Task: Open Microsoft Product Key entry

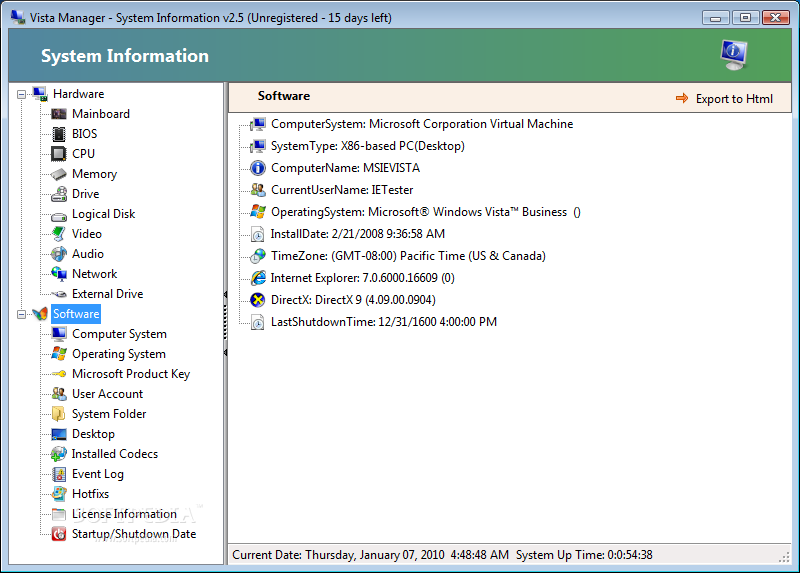Action: (x=131, y=374)
